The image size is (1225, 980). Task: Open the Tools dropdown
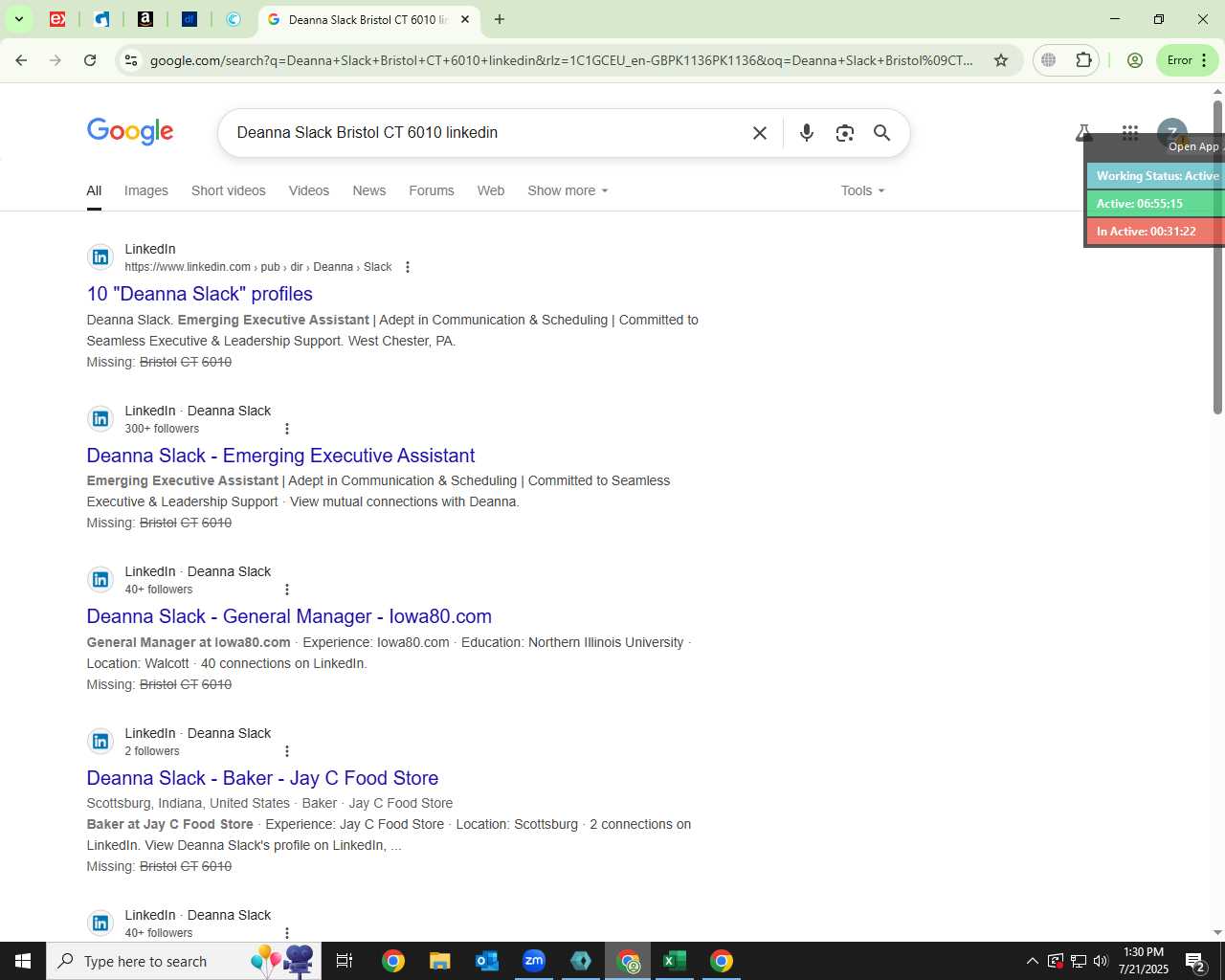[862, 190]
